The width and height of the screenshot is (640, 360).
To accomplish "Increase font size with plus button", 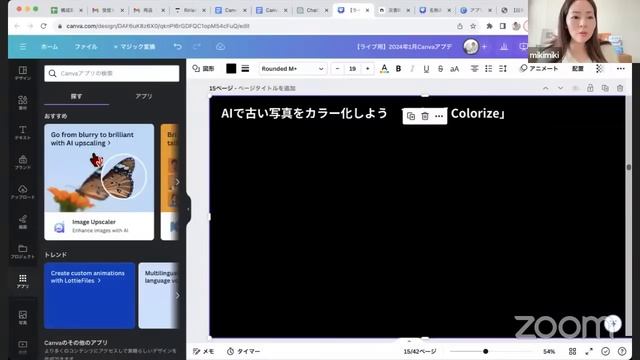I will [367, 69].
